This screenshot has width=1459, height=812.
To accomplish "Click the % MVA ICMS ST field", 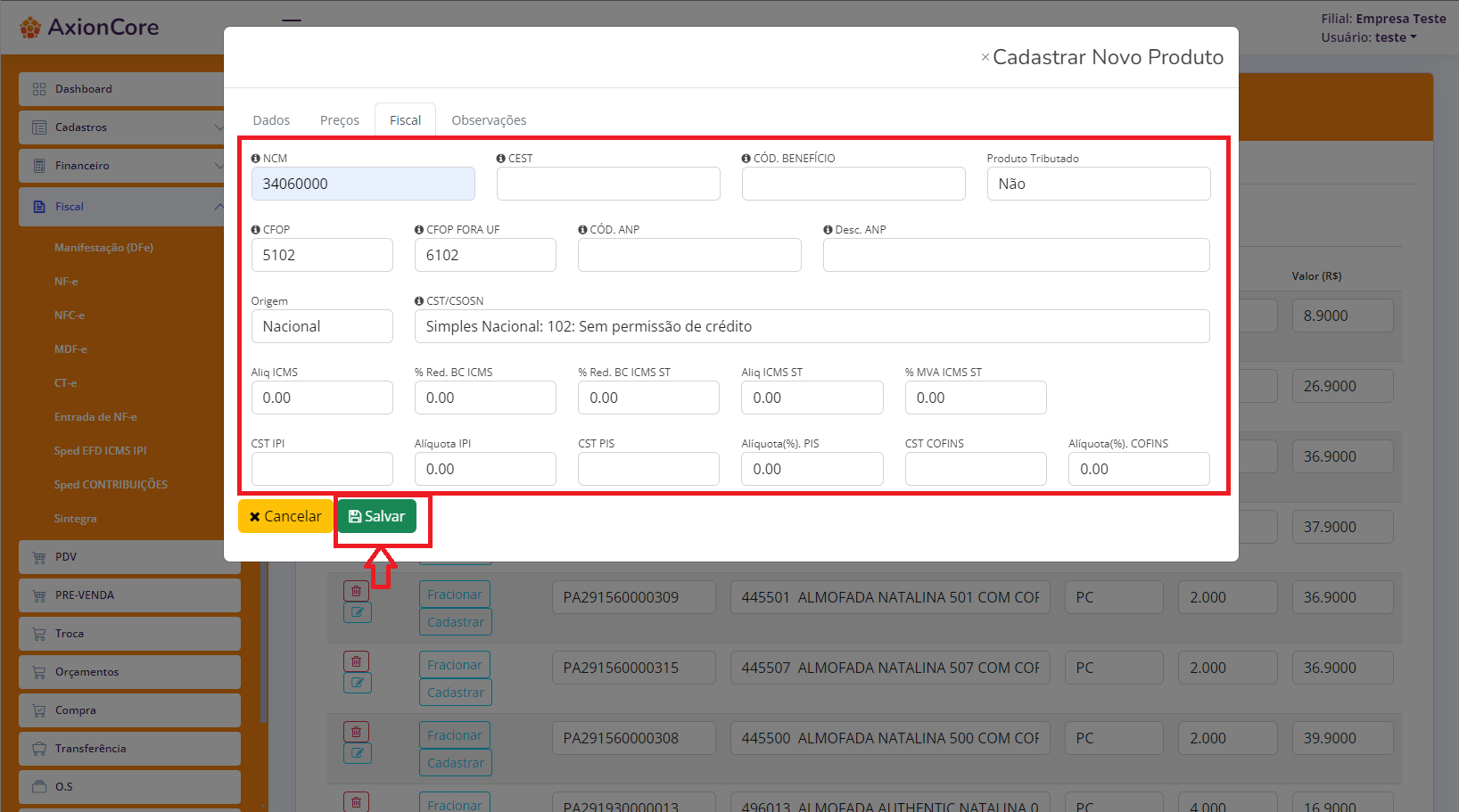I will [x=976, y=398].
